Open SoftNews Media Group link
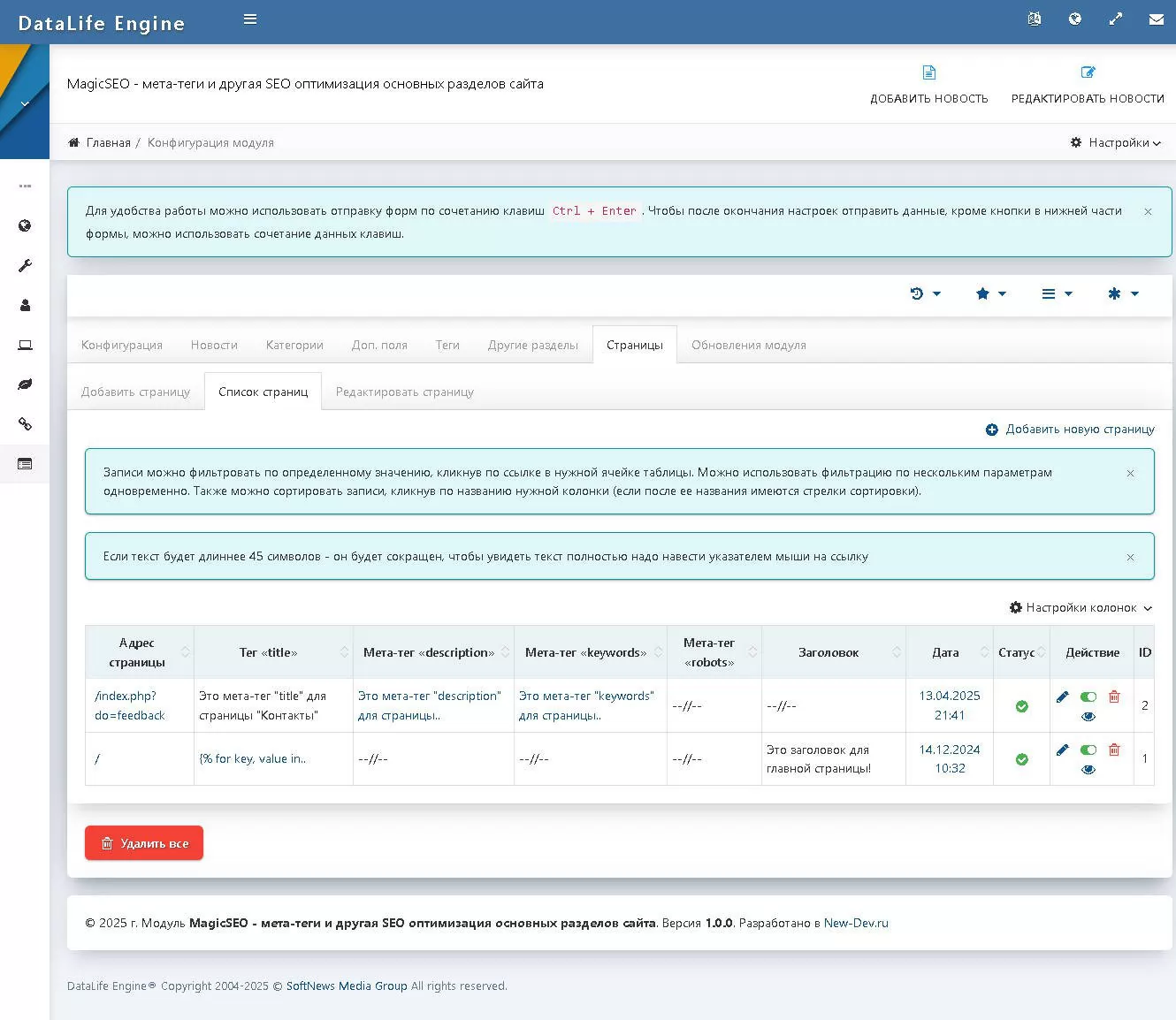Viewport: 1176px width, 1020px height. 347,986
